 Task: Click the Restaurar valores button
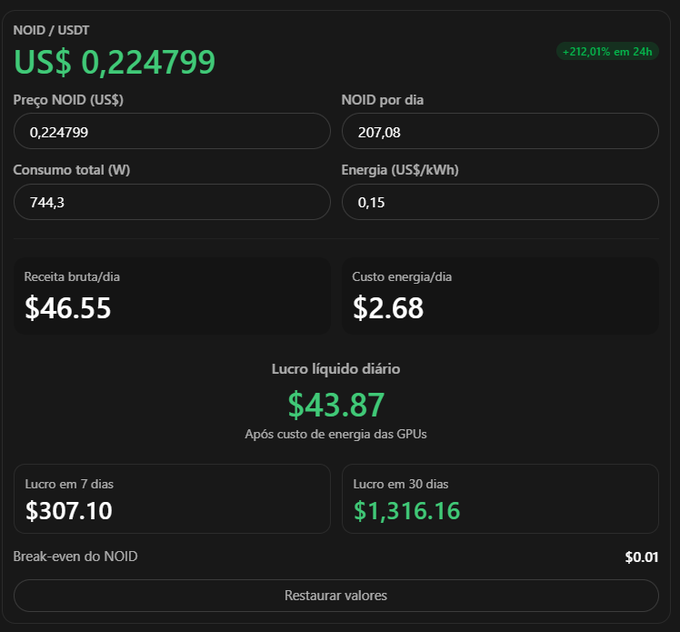336,595
